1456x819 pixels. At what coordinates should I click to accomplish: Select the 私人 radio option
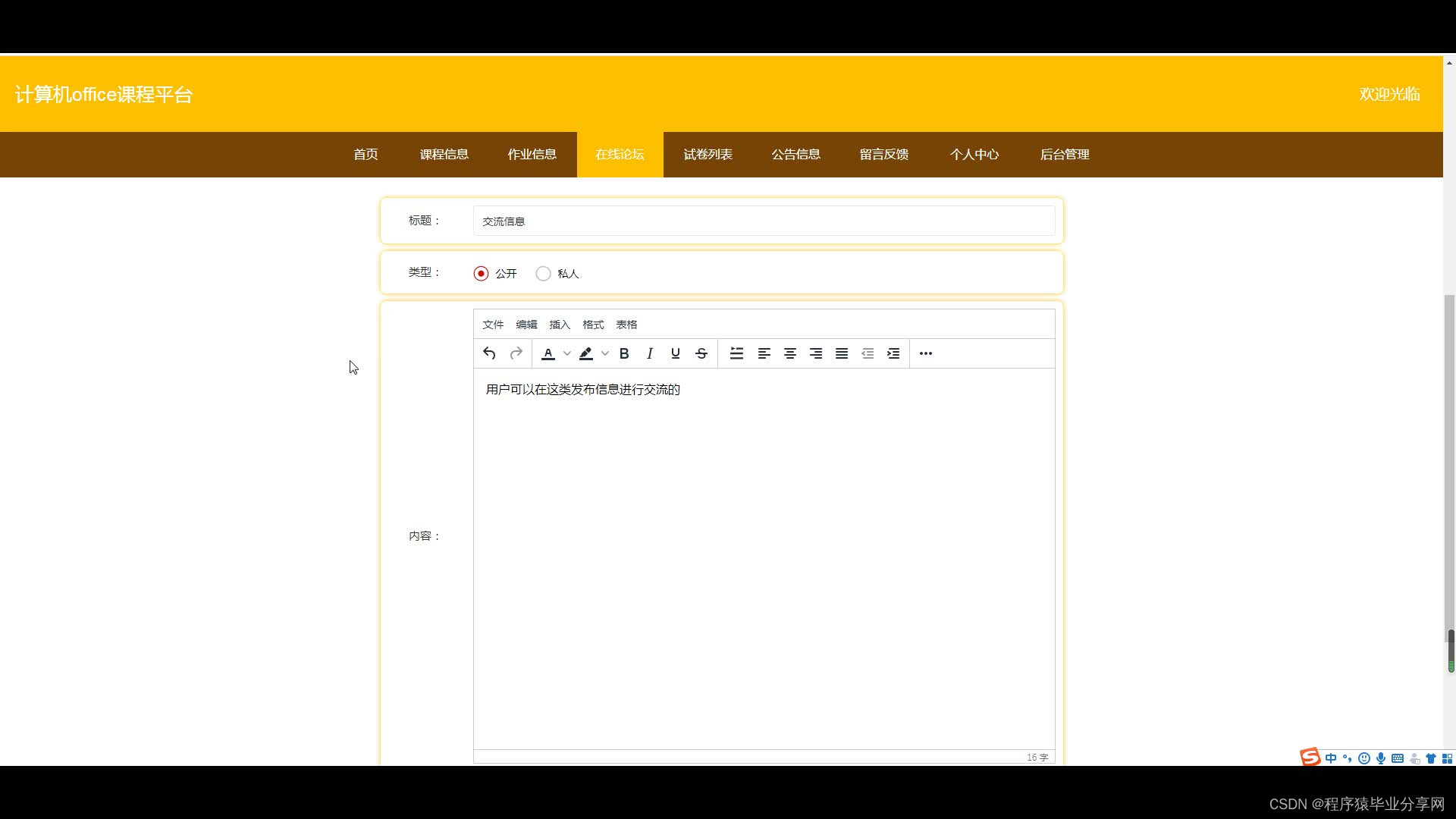click(x=543, y=274)
